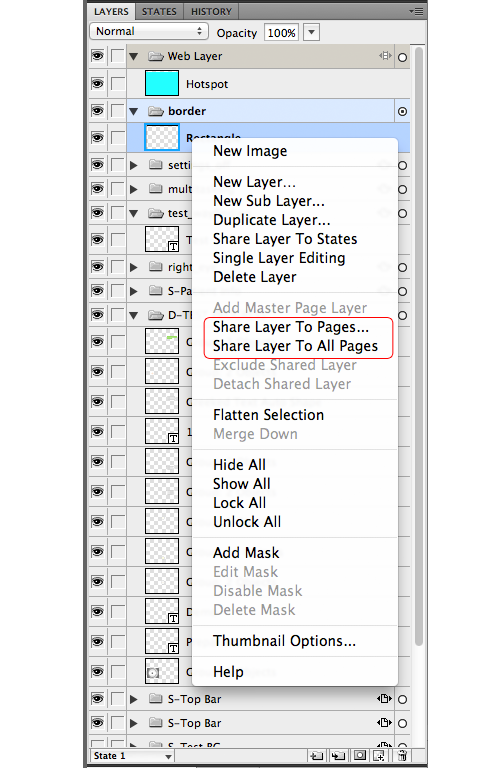Click the Add Mask icon in bottom bar
500x768 pixels.
coord(359,756)
